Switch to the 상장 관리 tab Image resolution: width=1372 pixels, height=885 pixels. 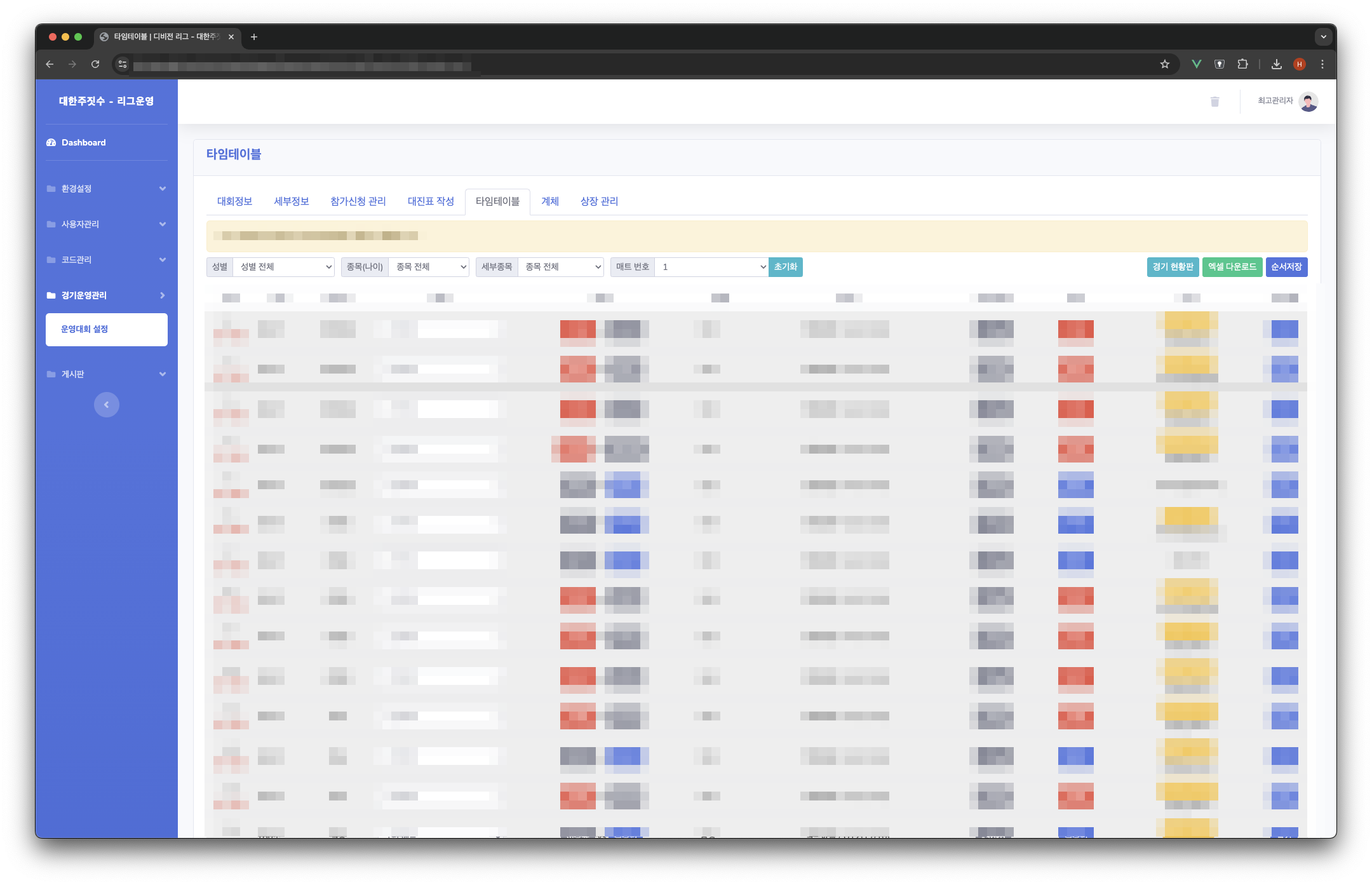click(x=599, y=201)
